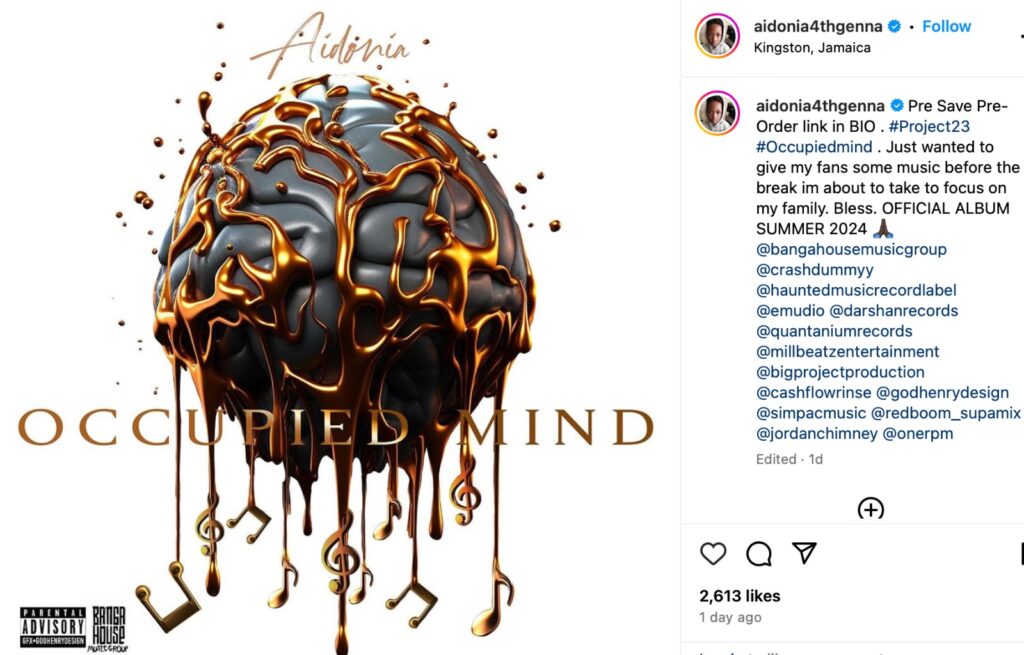Screen dimensions: 1024x655
Task: Visit the @hauntedmusicrecordlabel profile
Action: (x=856, y=290)
